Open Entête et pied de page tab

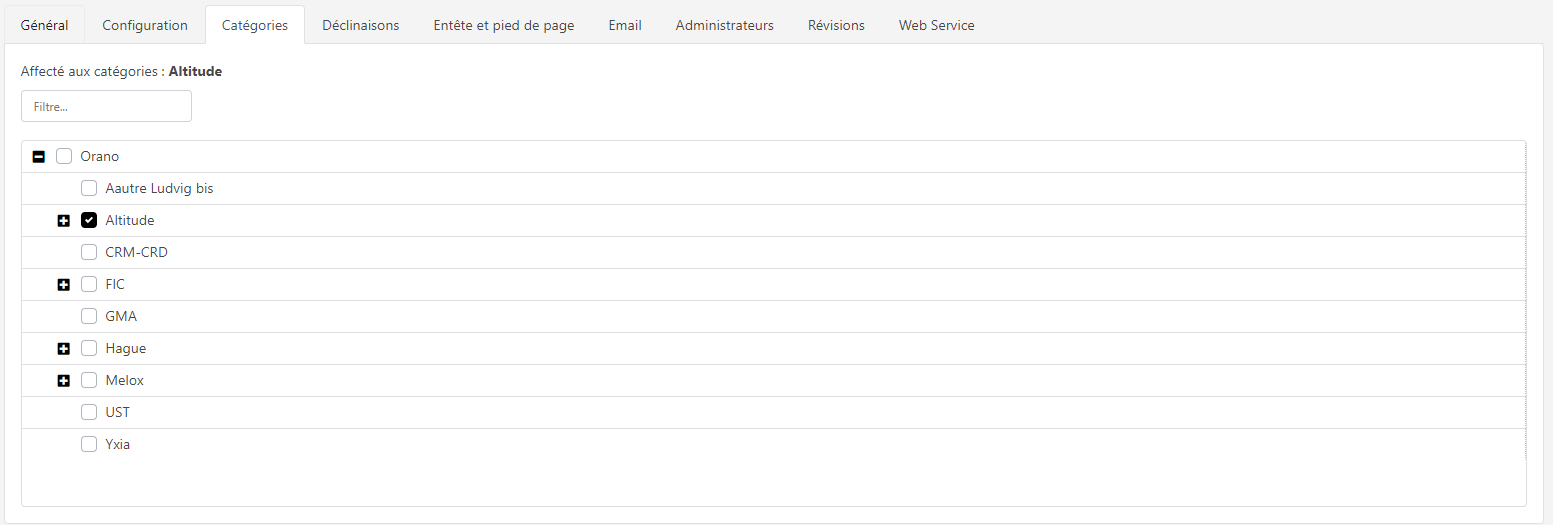(504, 25)
